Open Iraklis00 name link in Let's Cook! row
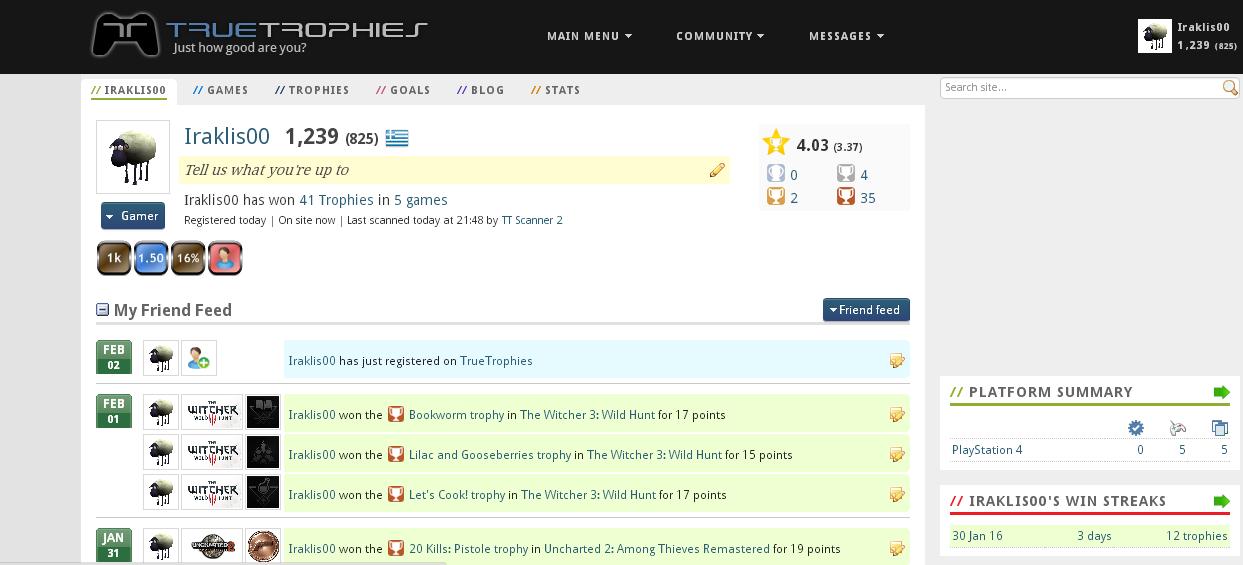Image resolution: width=1243 pixels, height=565 pixels. point(312,495)
